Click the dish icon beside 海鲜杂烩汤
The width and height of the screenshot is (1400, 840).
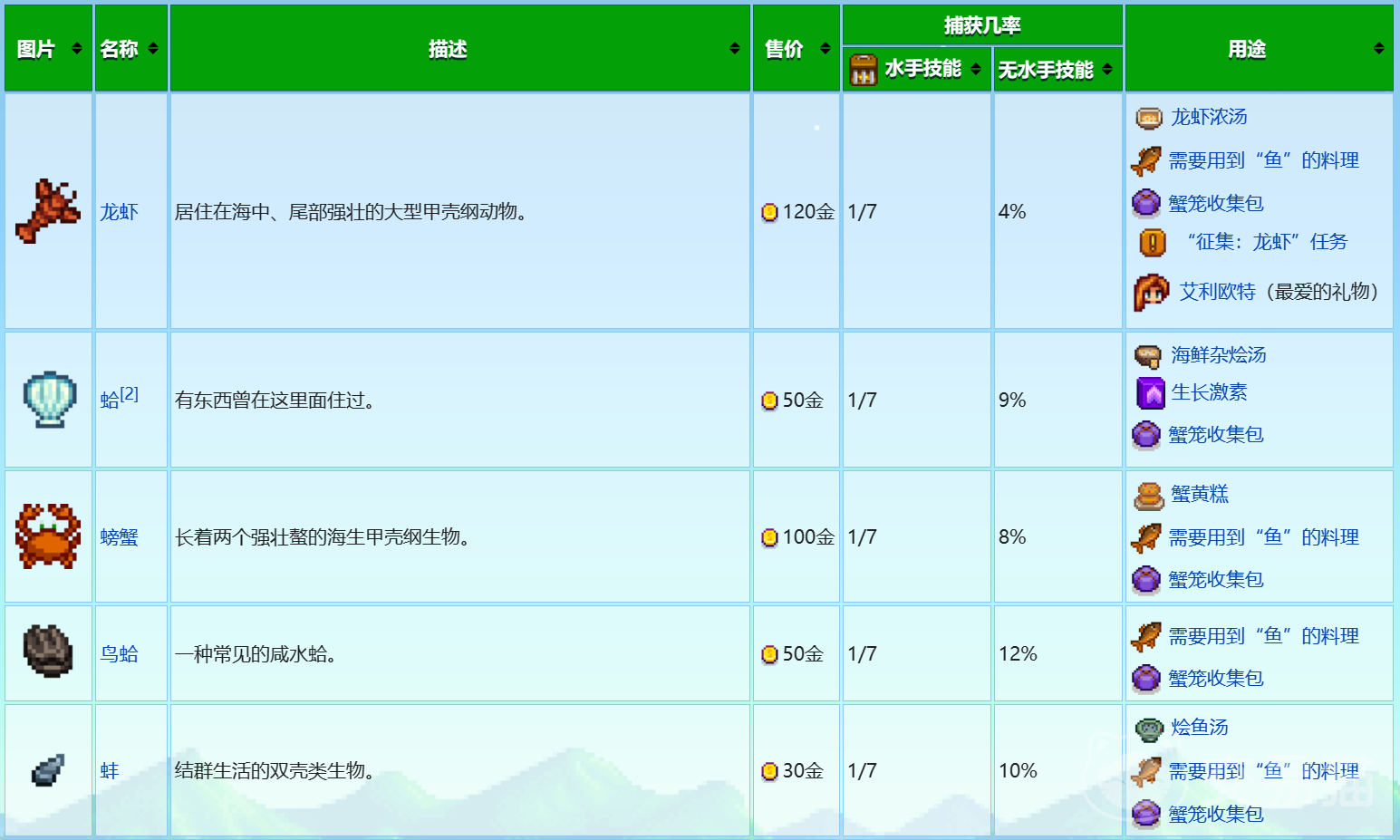1149,355
